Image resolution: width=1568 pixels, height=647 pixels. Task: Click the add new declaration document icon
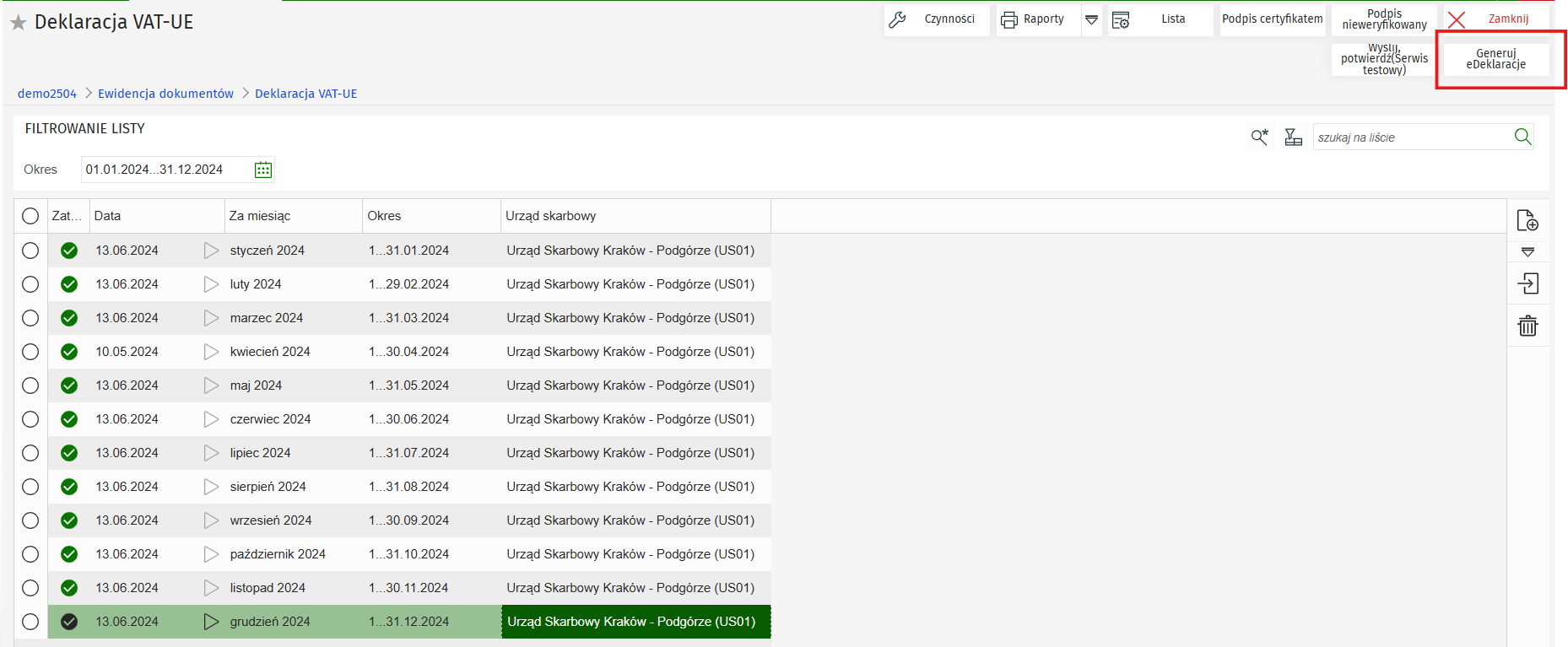tap(1527, 220)
